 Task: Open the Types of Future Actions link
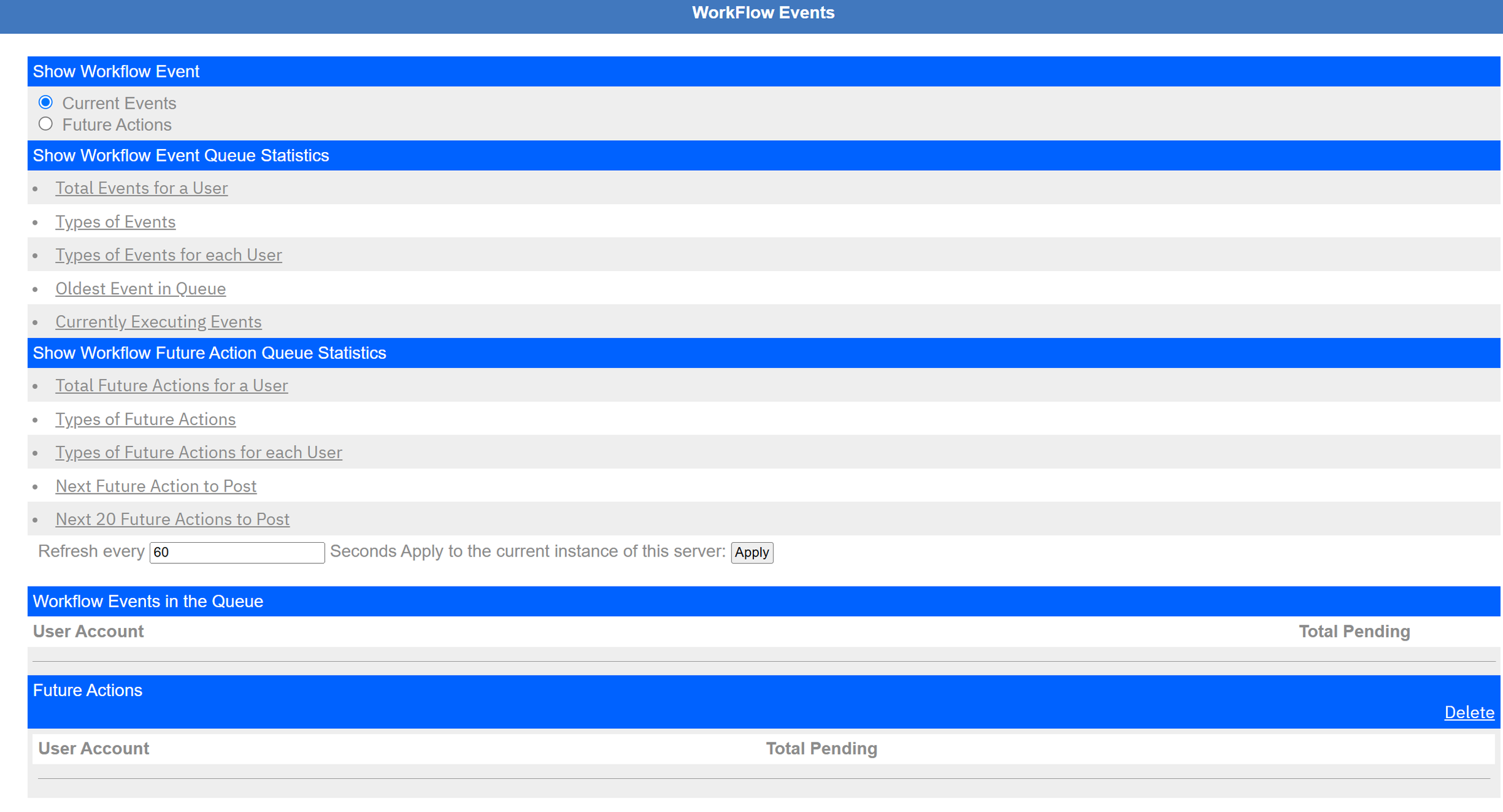click(145, 419)
